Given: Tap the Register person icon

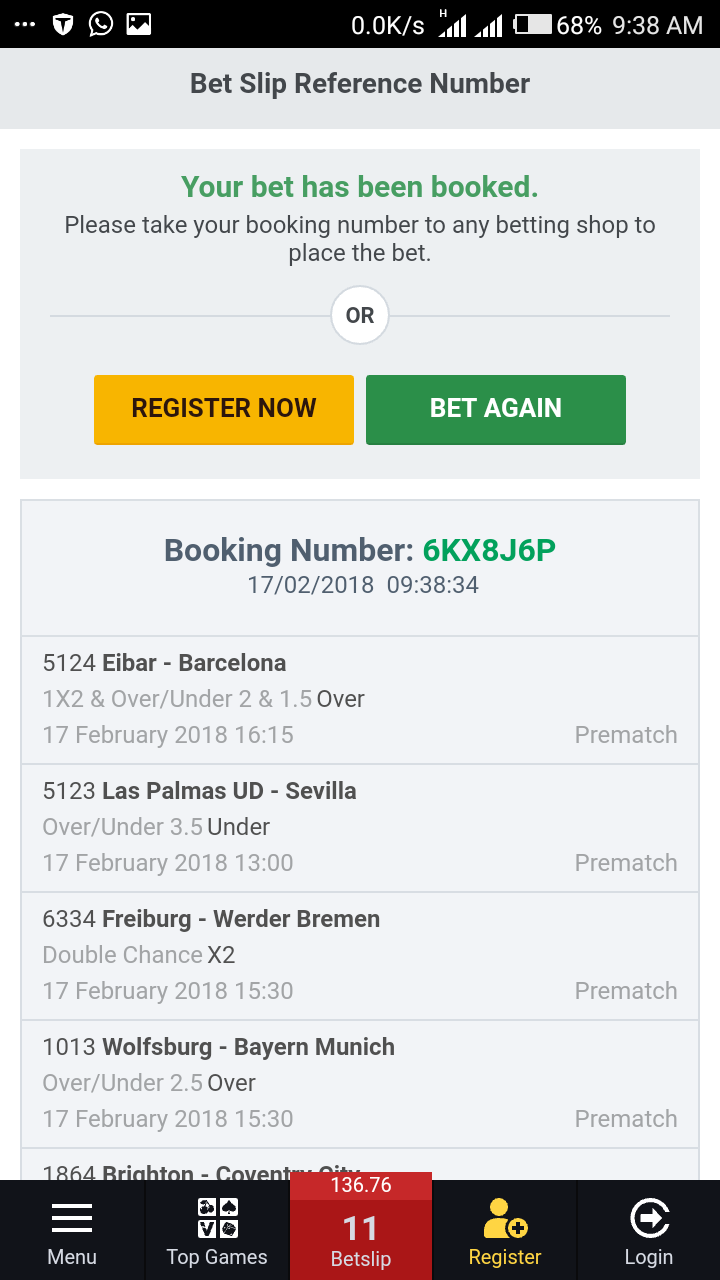Looking at the screenshot, I should coord(505,1218).
